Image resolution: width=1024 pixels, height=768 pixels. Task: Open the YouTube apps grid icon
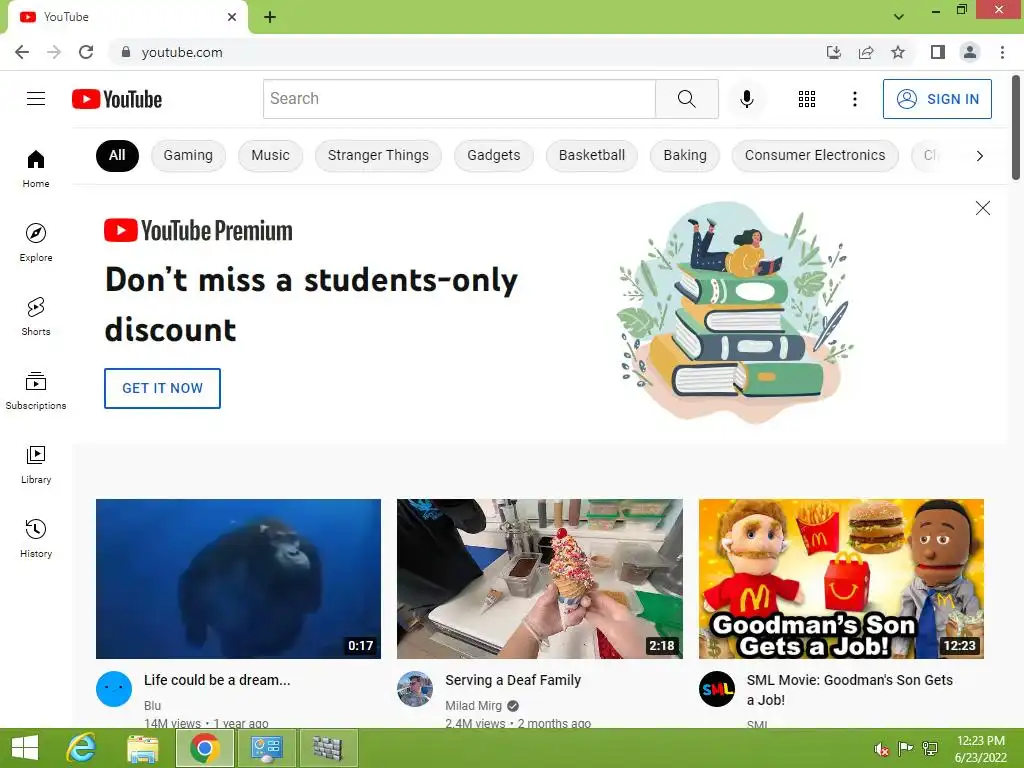coord(807,99)
